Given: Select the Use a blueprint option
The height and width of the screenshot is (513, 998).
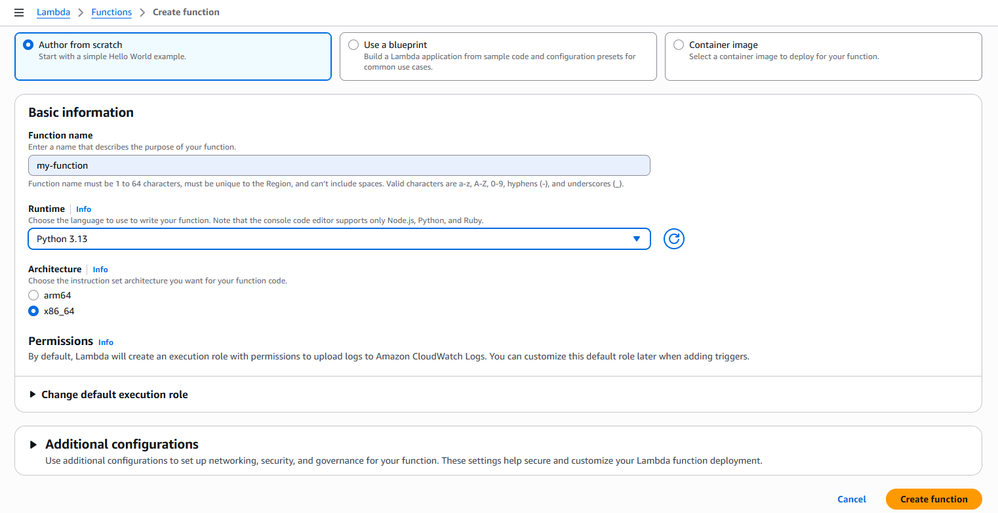Looking at the screenshot, I should [x=354, y=45].
